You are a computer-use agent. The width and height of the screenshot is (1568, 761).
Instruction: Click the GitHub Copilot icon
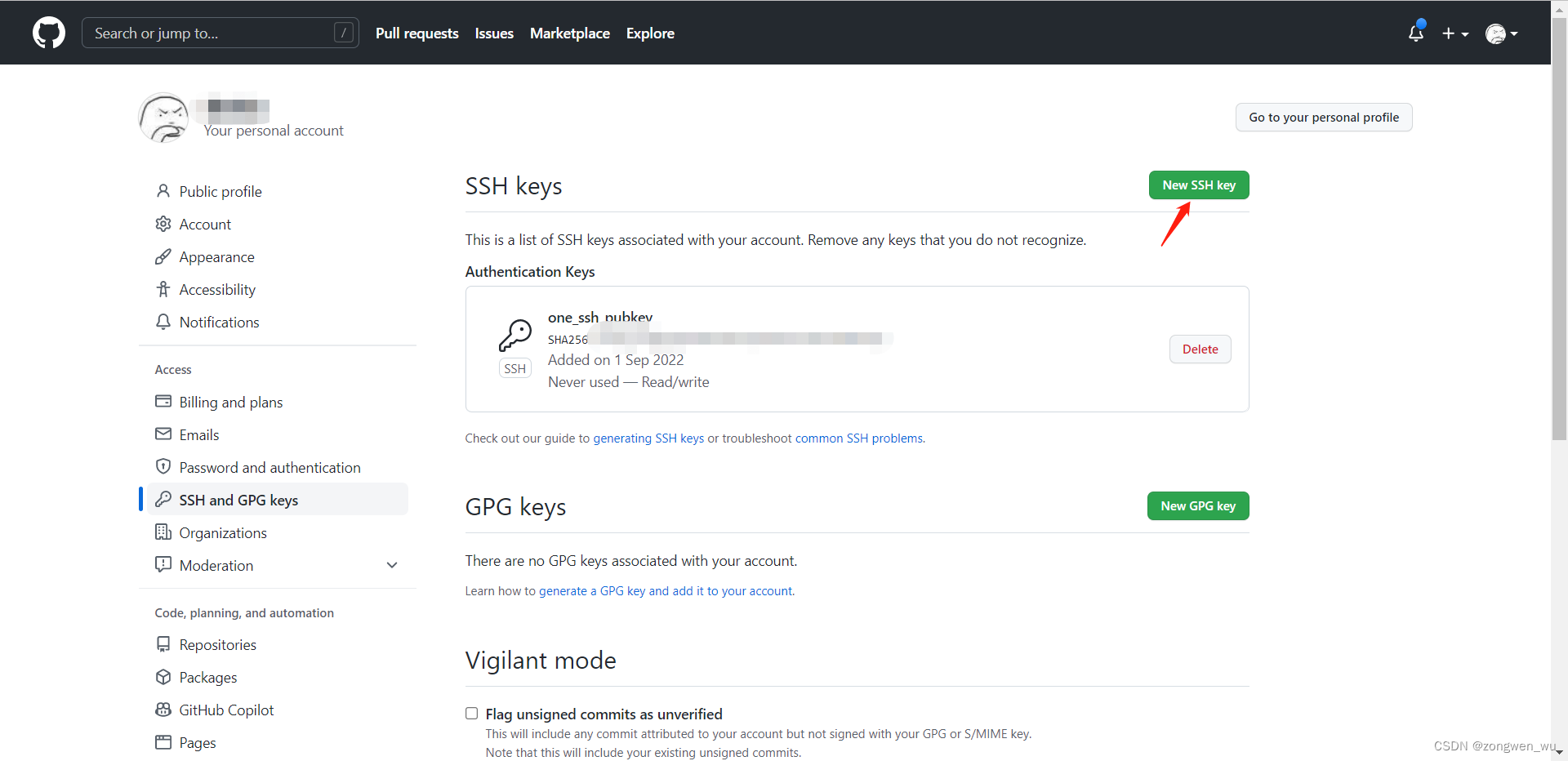click(x=163, y=710)
